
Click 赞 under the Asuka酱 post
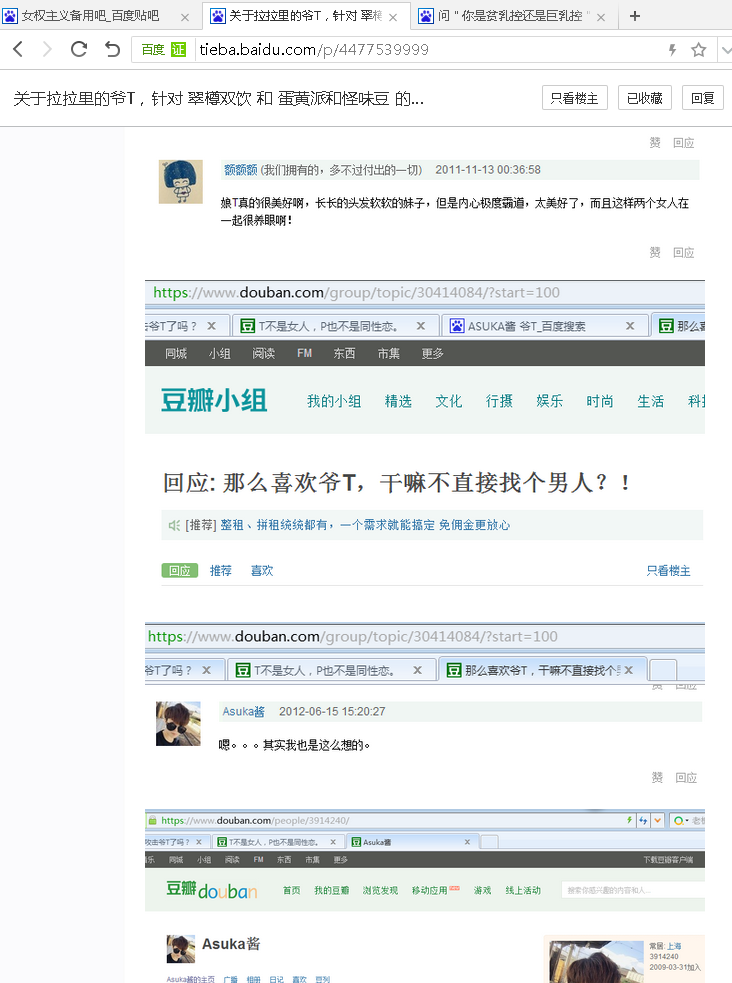click(x=657, y=777)
